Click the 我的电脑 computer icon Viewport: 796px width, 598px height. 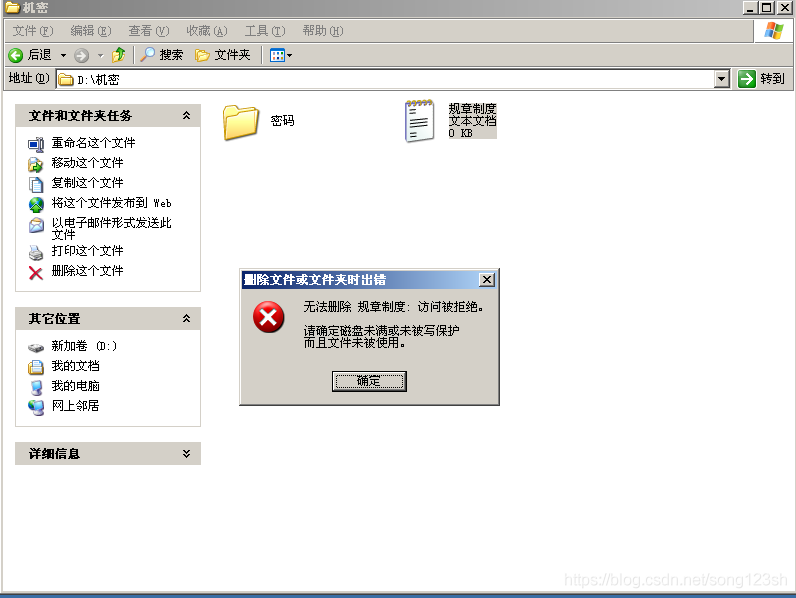[x=36, y=387]
